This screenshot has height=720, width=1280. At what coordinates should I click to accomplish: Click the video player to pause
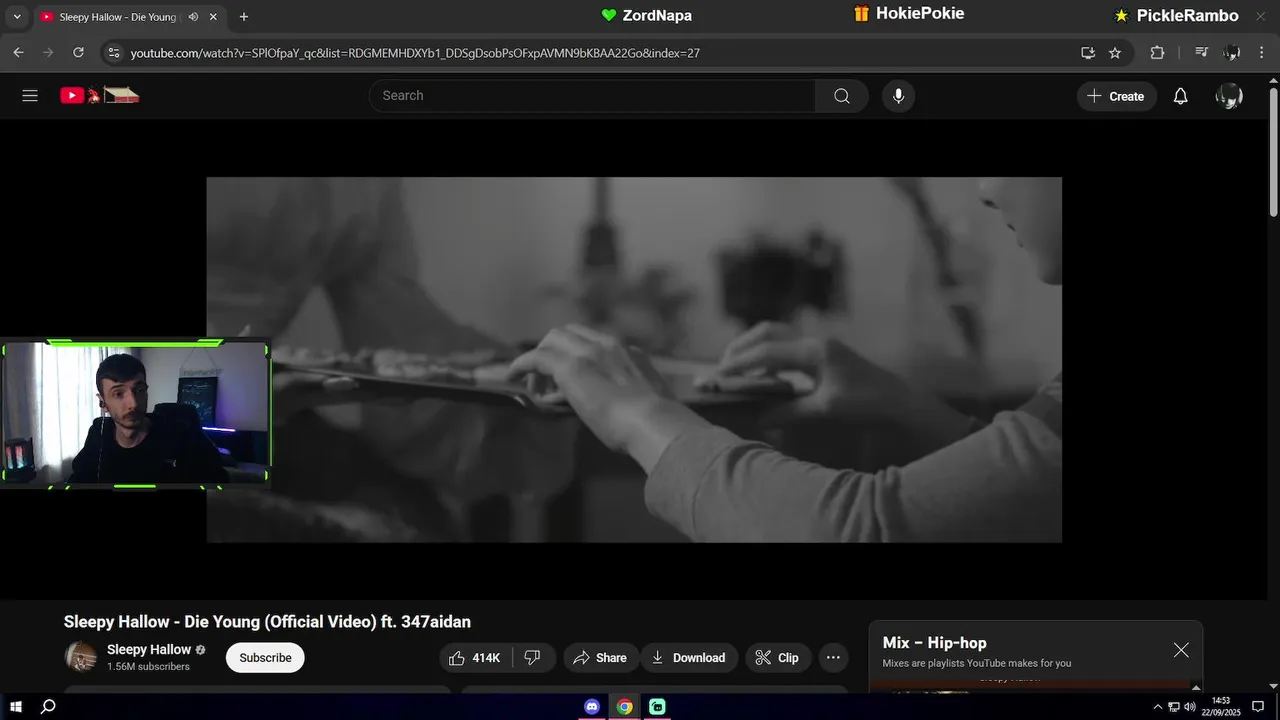[x=634, y=360]
